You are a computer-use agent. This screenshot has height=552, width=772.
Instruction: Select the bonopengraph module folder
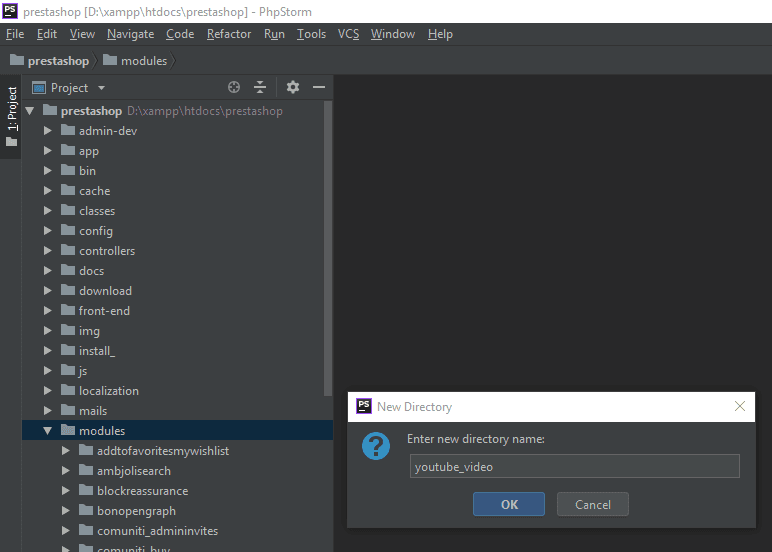click(136, 511)
